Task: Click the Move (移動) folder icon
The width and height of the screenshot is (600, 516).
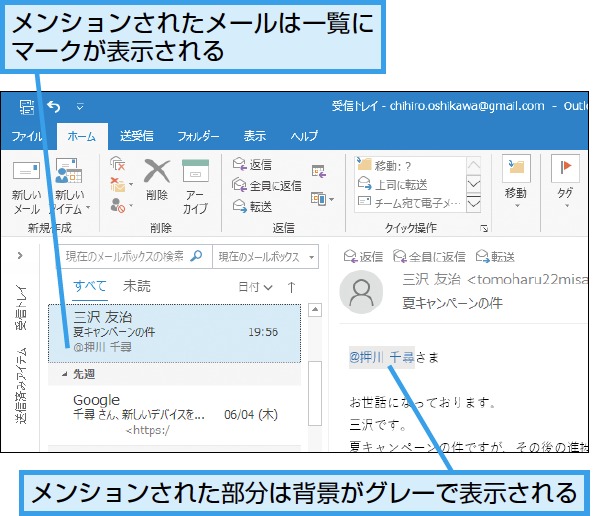Action: click(516, 168)
